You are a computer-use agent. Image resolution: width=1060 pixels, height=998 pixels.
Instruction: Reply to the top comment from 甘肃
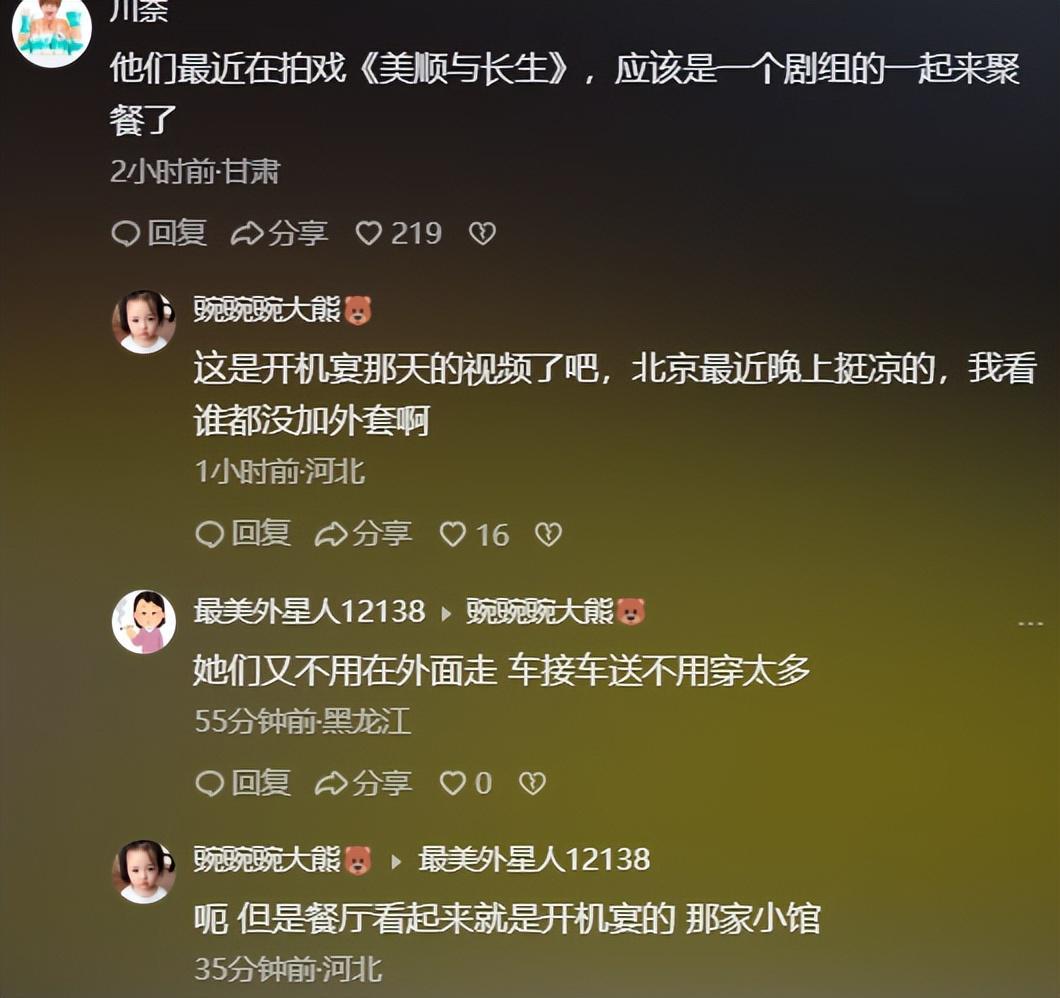pyautogui.click(x=159, y=233)
